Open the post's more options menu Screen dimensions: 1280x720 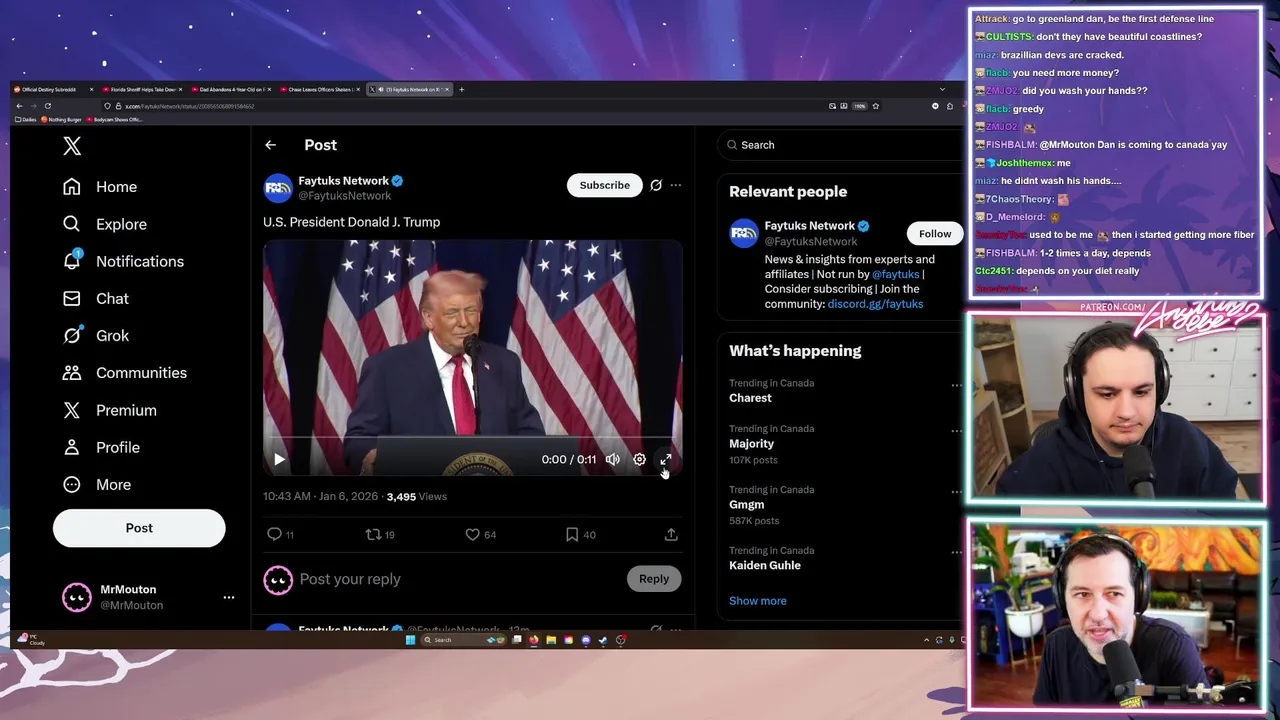coord(676,185)
